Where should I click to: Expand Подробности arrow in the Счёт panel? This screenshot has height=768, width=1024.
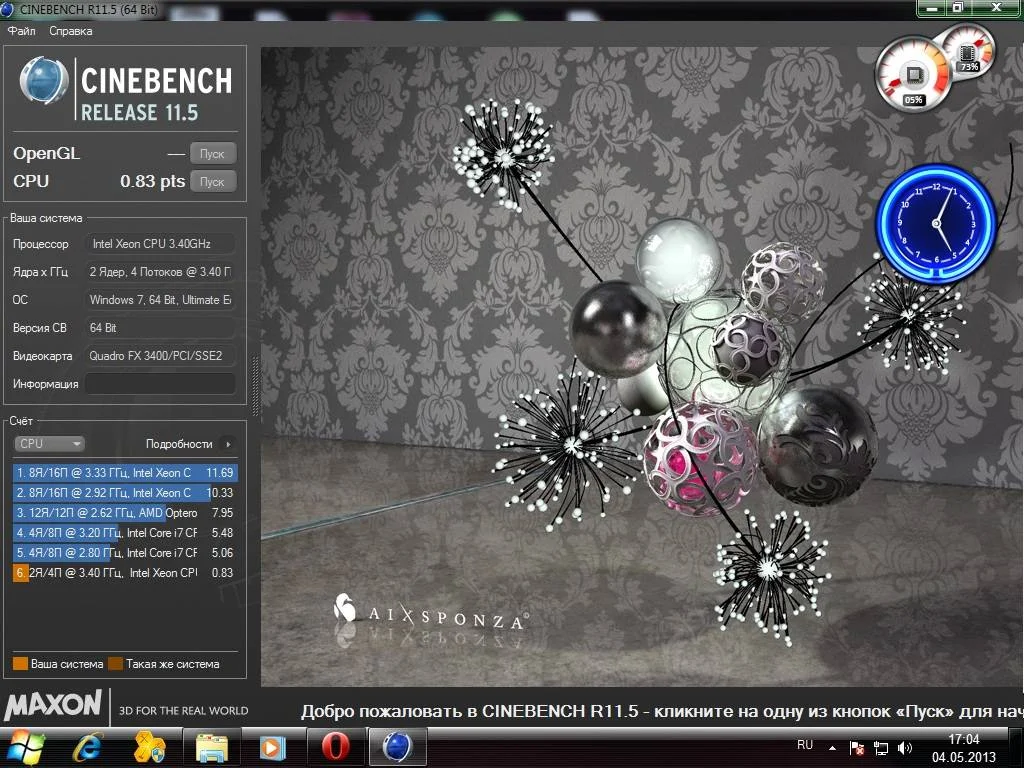point(228,444)
